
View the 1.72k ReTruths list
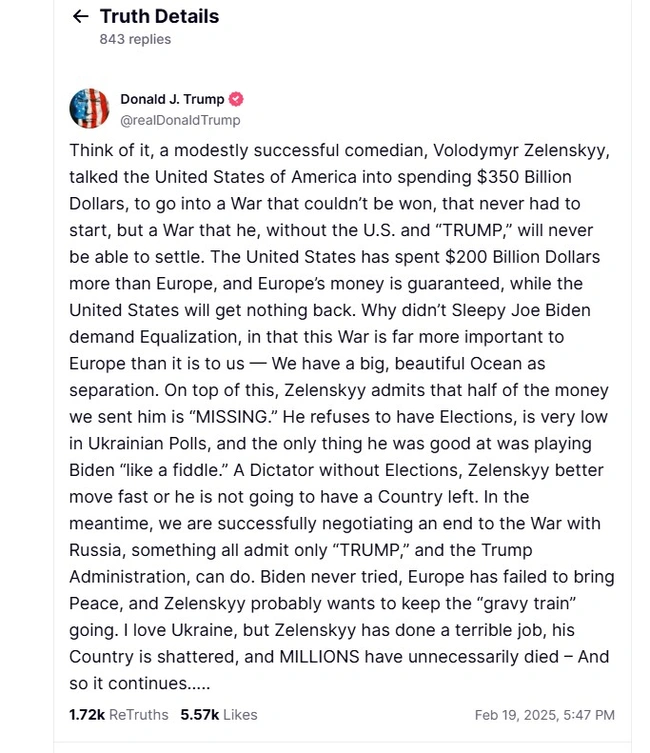click(x=118, y=715)
